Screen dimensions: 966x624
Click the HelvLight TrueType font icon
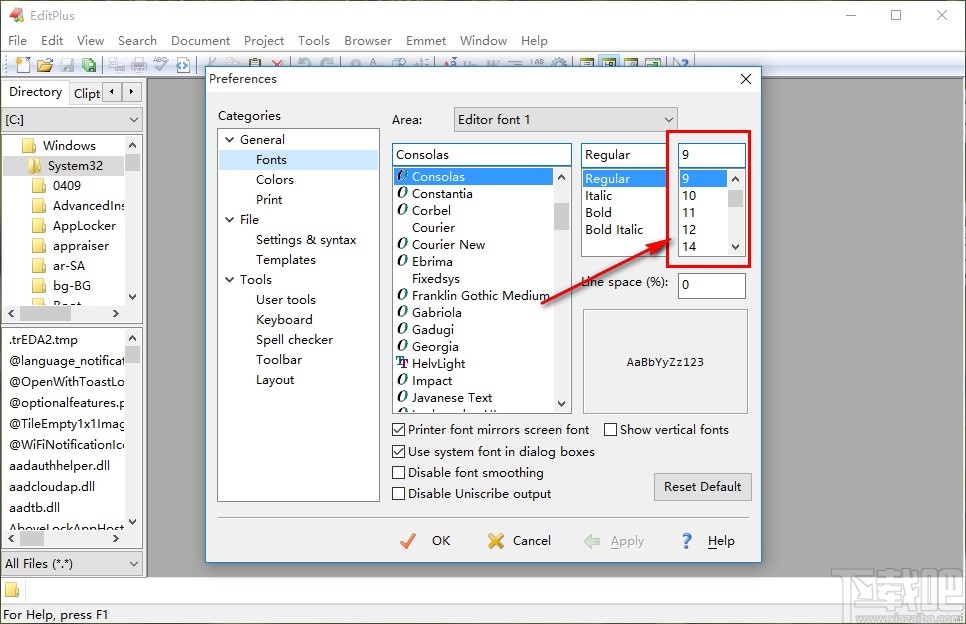tap(402, 363)
